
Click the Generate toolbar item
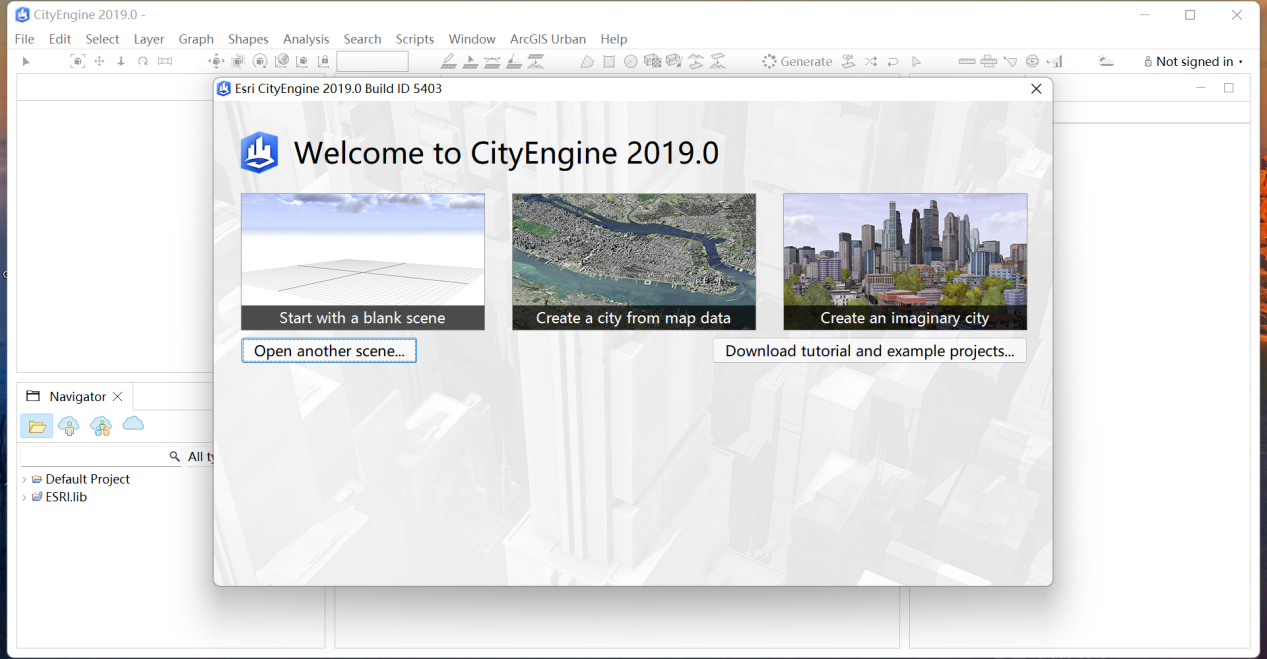797,61
